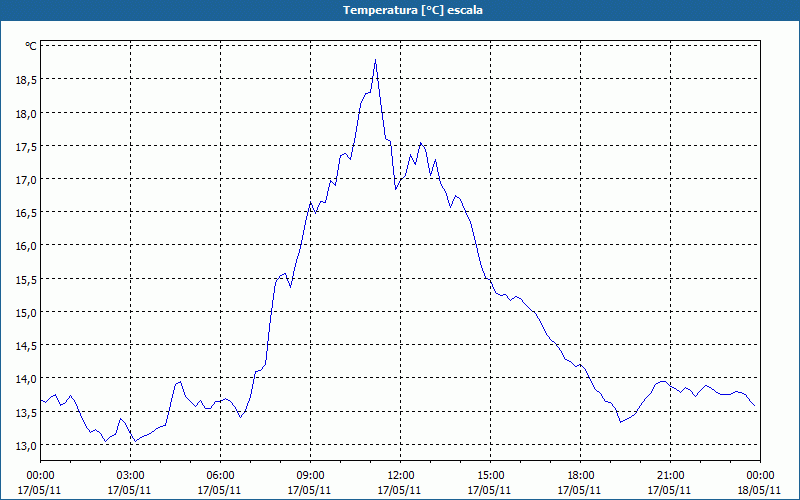Click the 18/05/11 date label

point(759,491)
